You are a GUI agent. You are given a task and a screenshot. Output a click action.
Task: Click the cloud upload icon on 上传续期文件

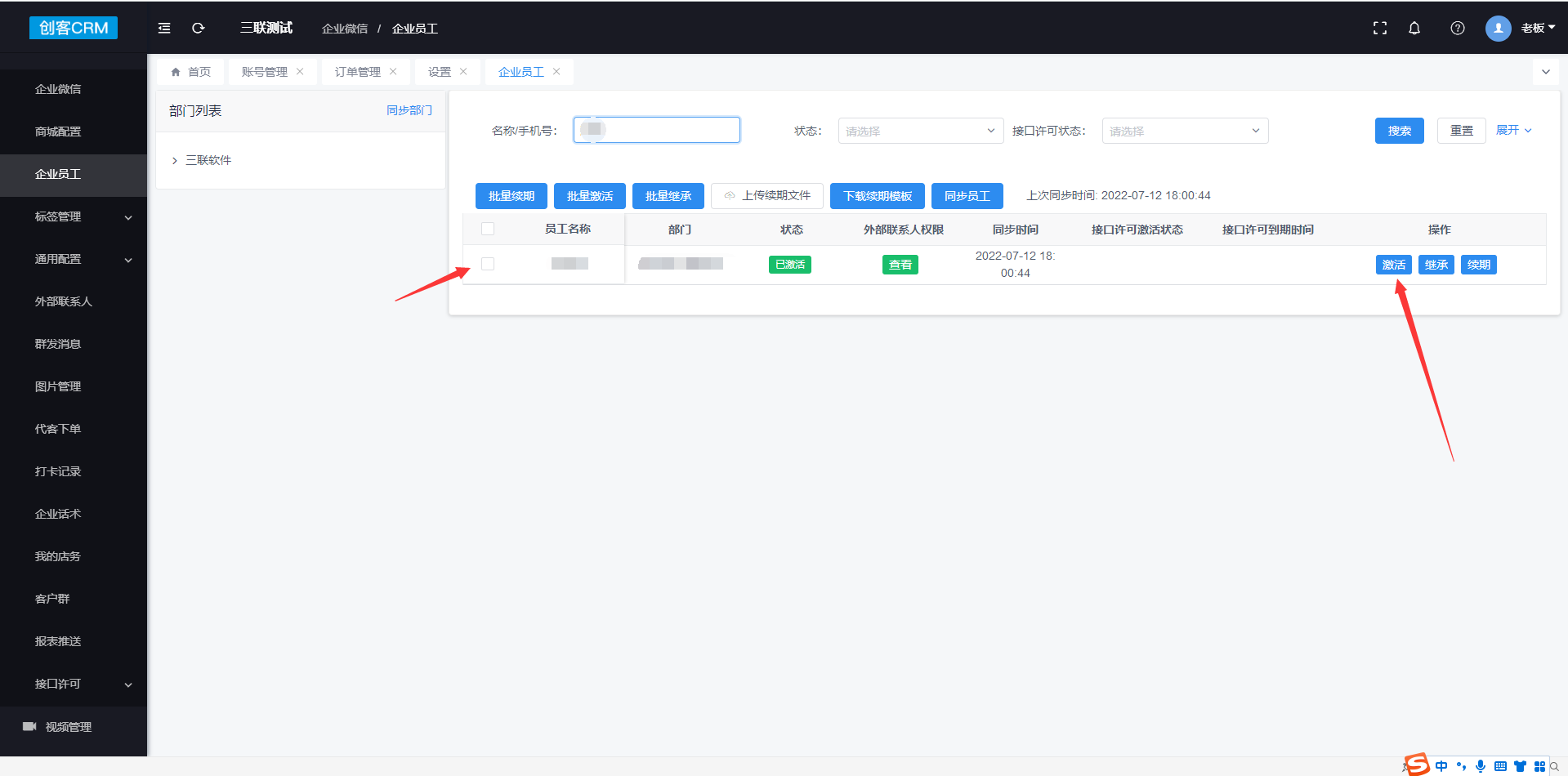(730, 196)
